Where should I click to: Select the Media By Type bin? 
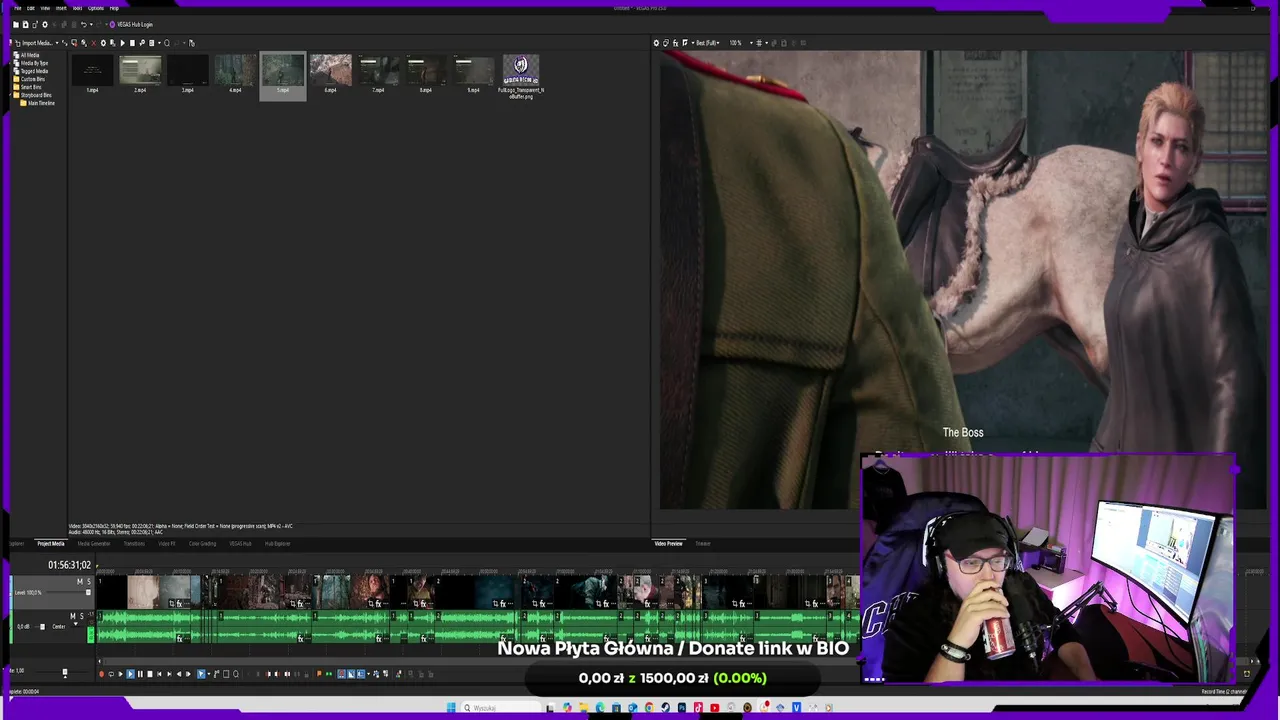pyautogui.click(x=34, y=63)
